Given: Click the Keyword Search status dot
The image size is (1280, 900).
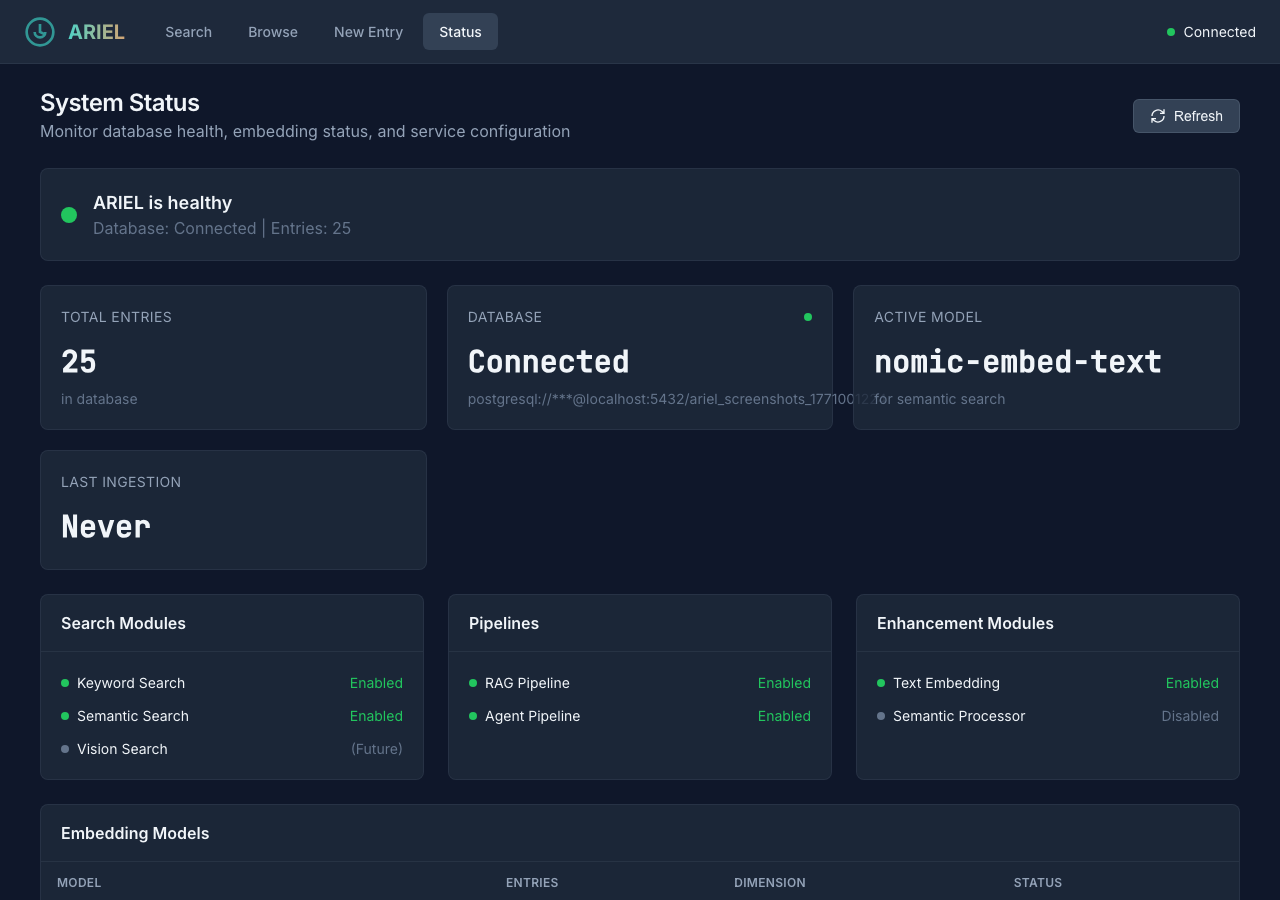Looking at the screenshot, I should click(x=65, y=683).
